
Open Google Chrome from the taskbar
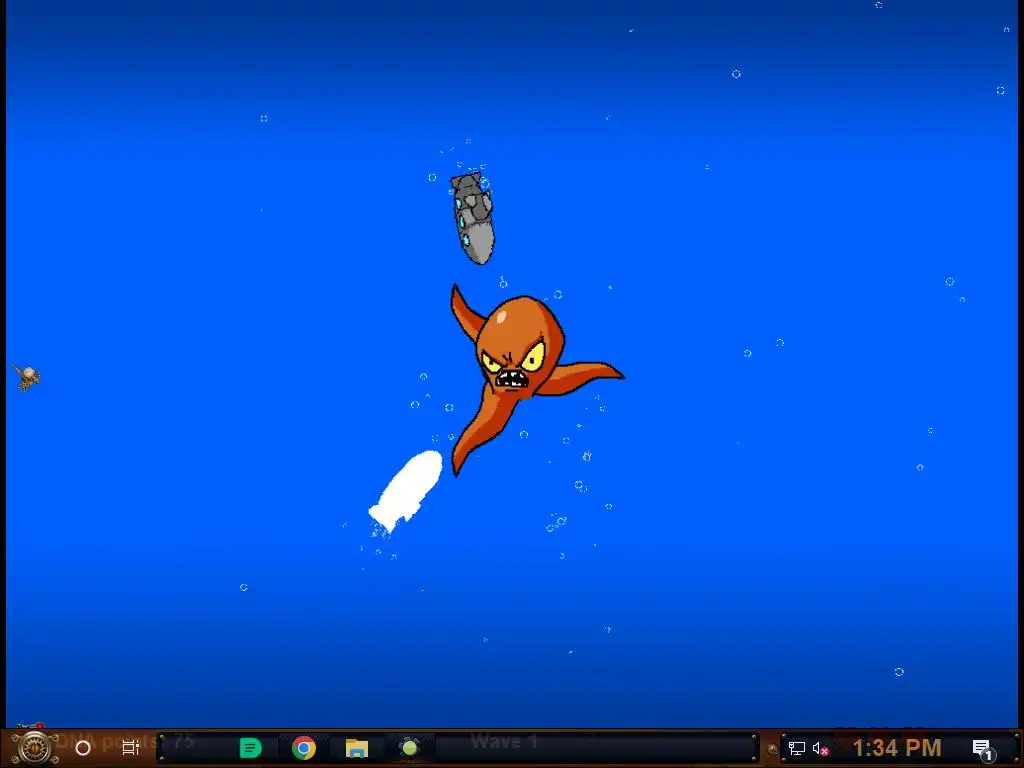click(x=304, y=748)
